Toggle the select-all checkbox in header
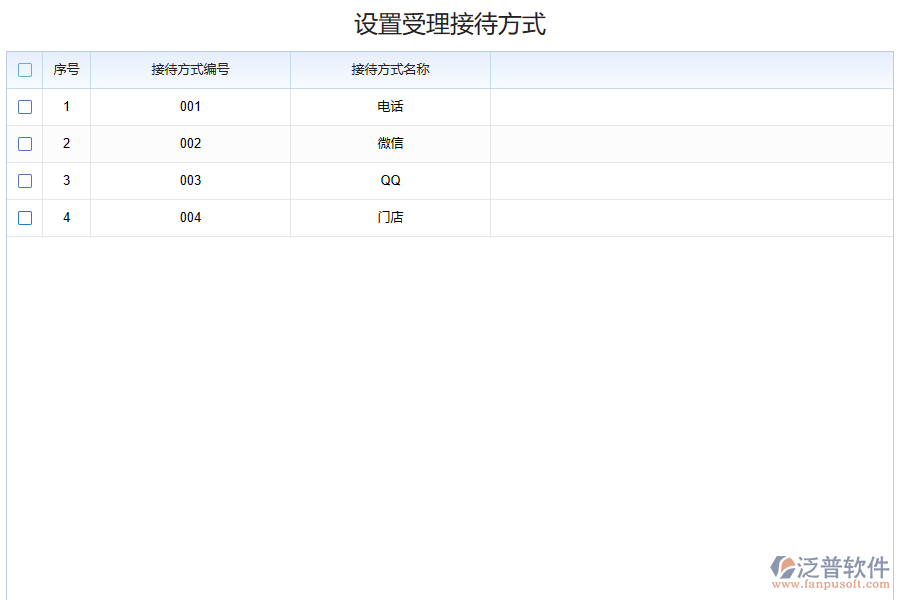 [24, 70]
